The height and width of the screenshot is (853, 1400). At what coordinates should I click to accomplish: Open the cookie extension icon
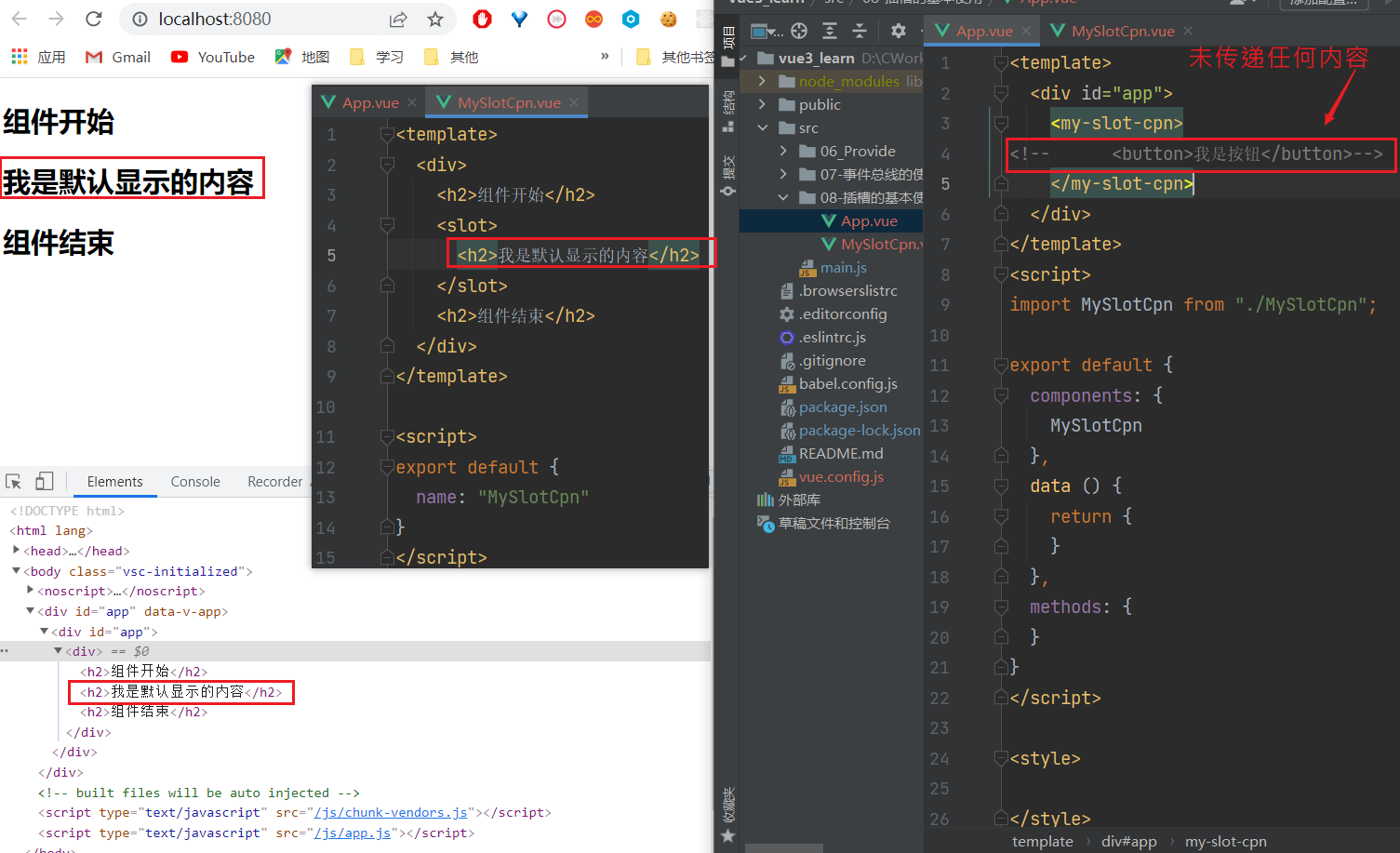(668, 19)
